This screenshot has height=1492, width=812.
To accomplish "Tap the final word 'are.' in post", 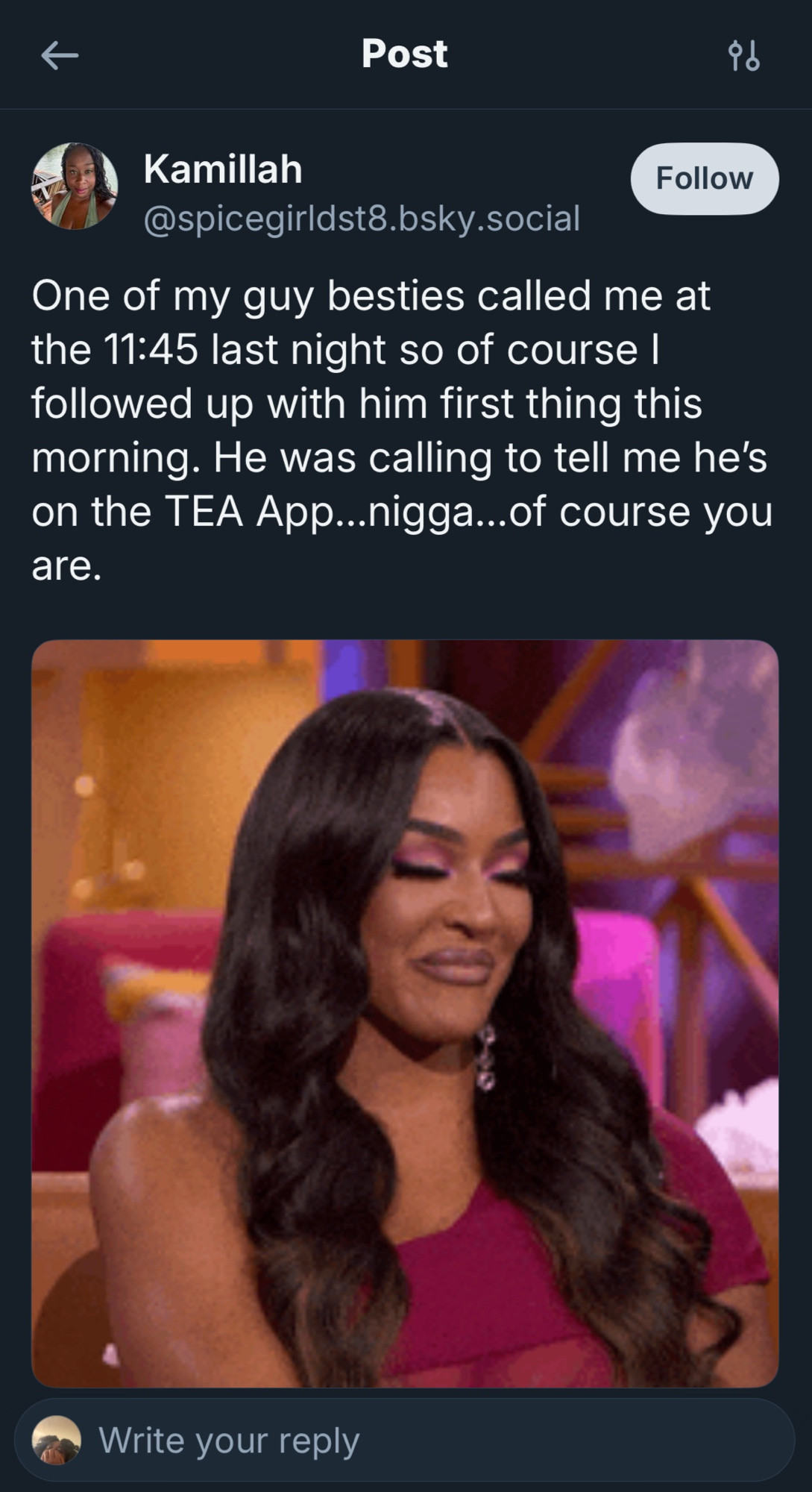I will pyautogui.click(x=66, y=566).
